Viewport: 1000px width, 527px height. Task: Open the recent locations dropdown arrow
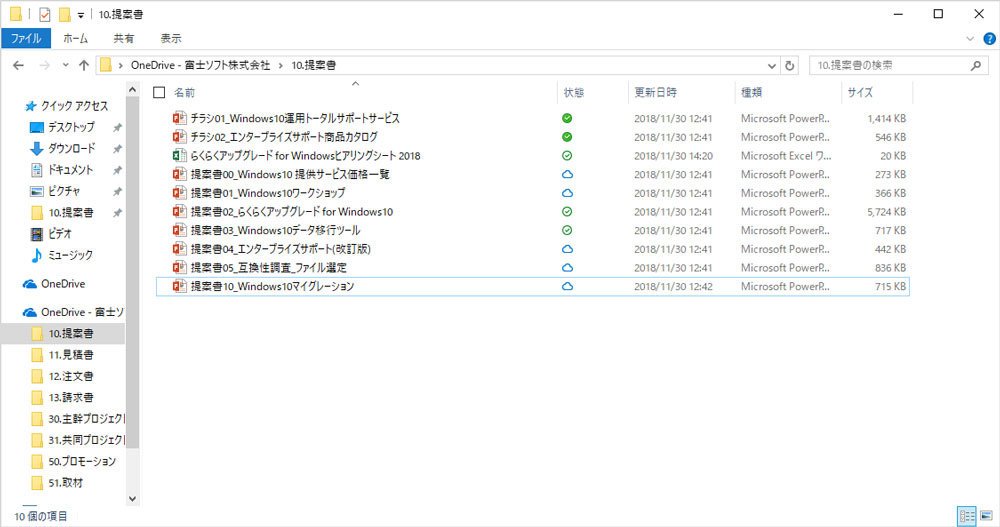coord(66,65)
